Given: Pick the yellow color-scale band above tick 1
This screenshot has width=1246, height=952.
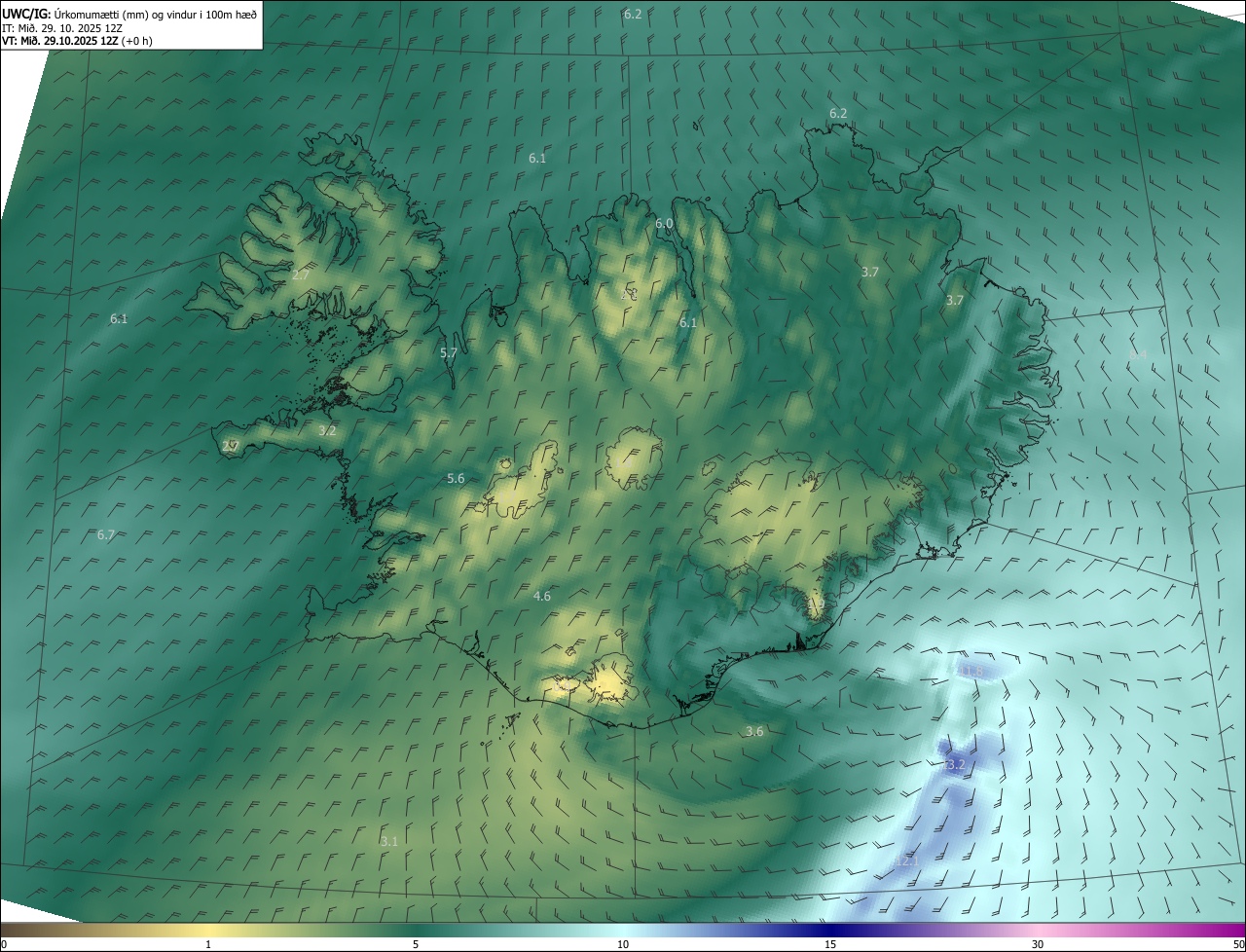Looking at the screenshot, I should click(207, 930).
